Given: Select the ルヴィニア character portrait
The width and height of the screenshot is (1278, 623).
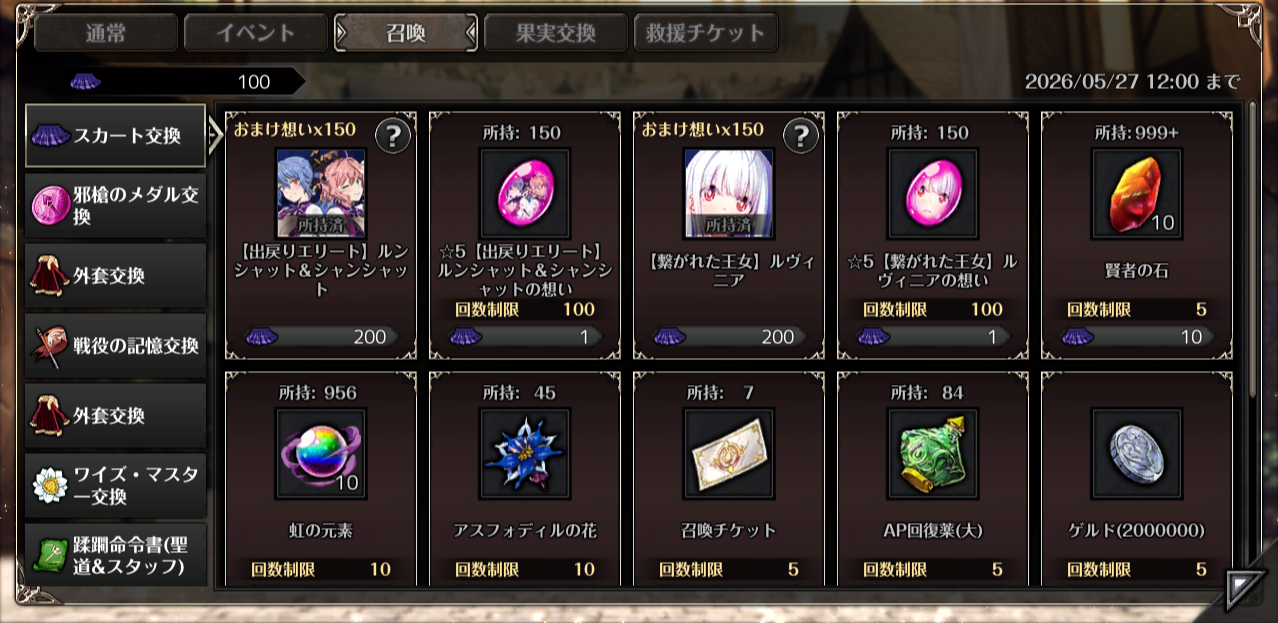Looking at the screenshot, I should pos(729,194).
